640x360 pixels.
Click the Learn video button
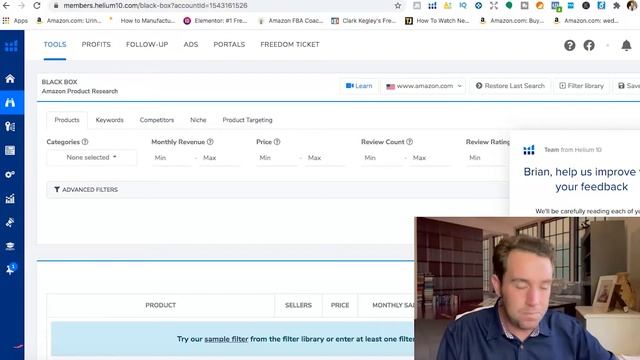(x=359, y=86)
